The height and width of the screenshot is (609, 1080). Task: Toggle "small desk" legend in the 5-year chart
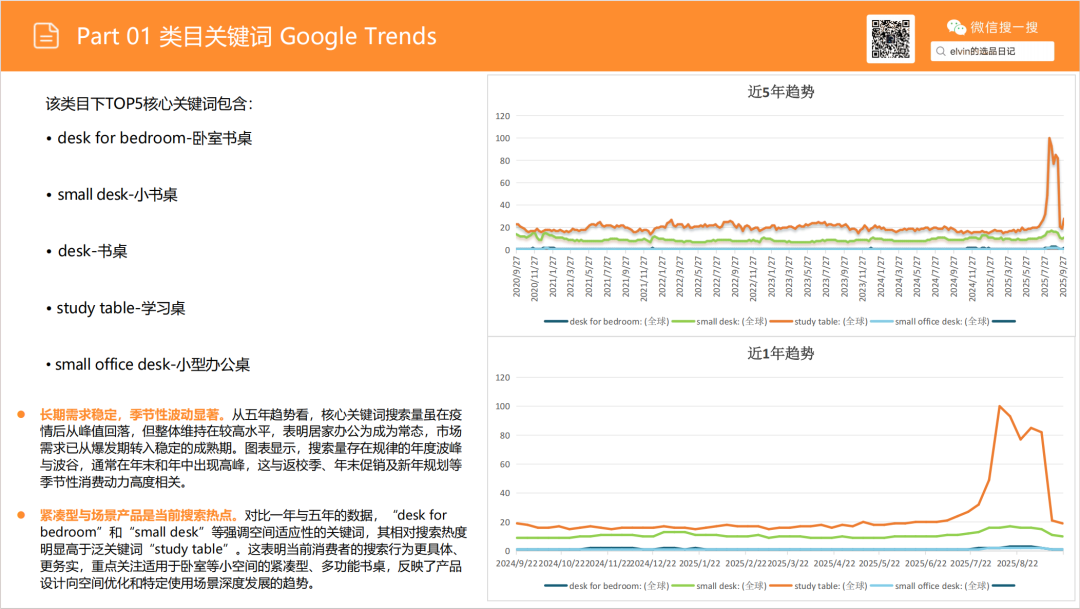tap(716, 321)
